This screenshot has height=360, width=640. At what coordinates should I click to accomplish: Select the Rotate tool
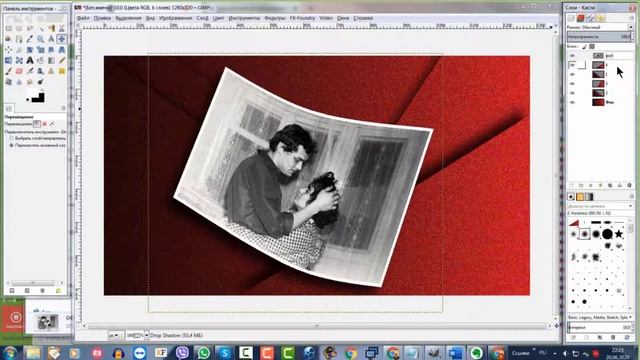[30, 50]
